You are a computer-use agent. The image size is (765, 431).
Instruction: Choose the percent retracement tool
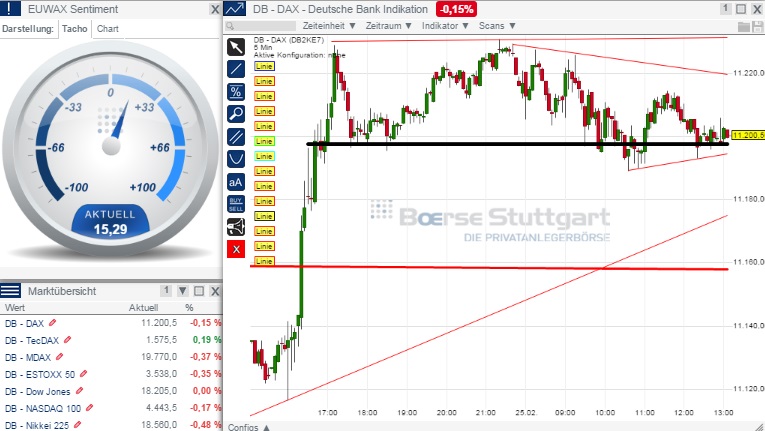(x=236, y=92)
